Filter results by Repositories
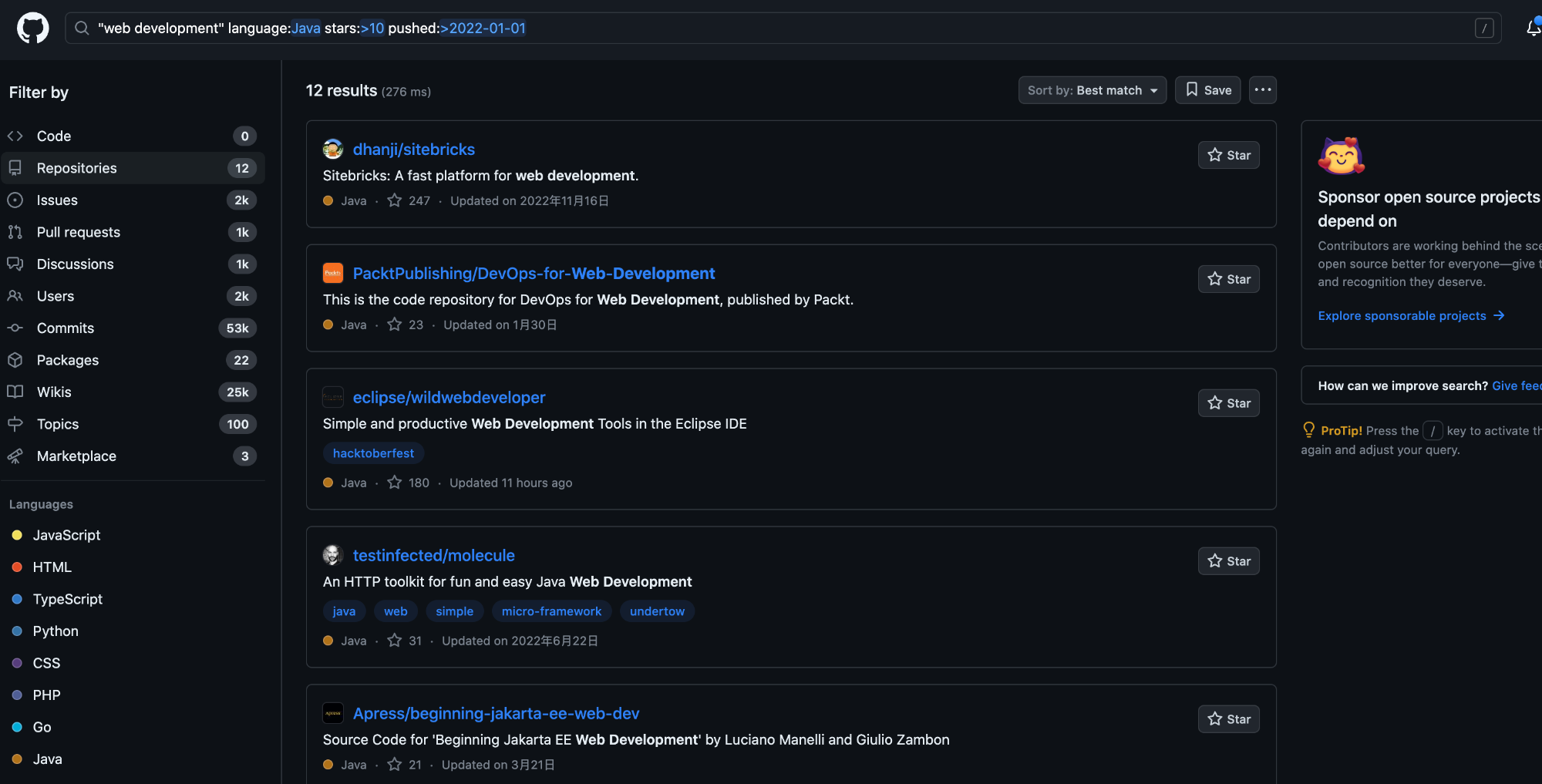Viewport: 1542px width, 784px height. [133, 168]
